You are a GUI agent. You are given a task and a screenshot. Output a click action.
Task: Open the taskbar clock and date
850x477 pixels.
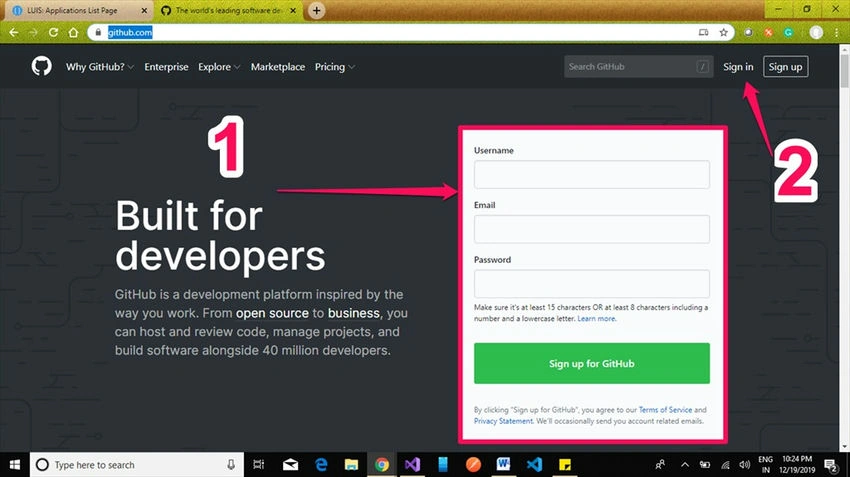(797, 465)
